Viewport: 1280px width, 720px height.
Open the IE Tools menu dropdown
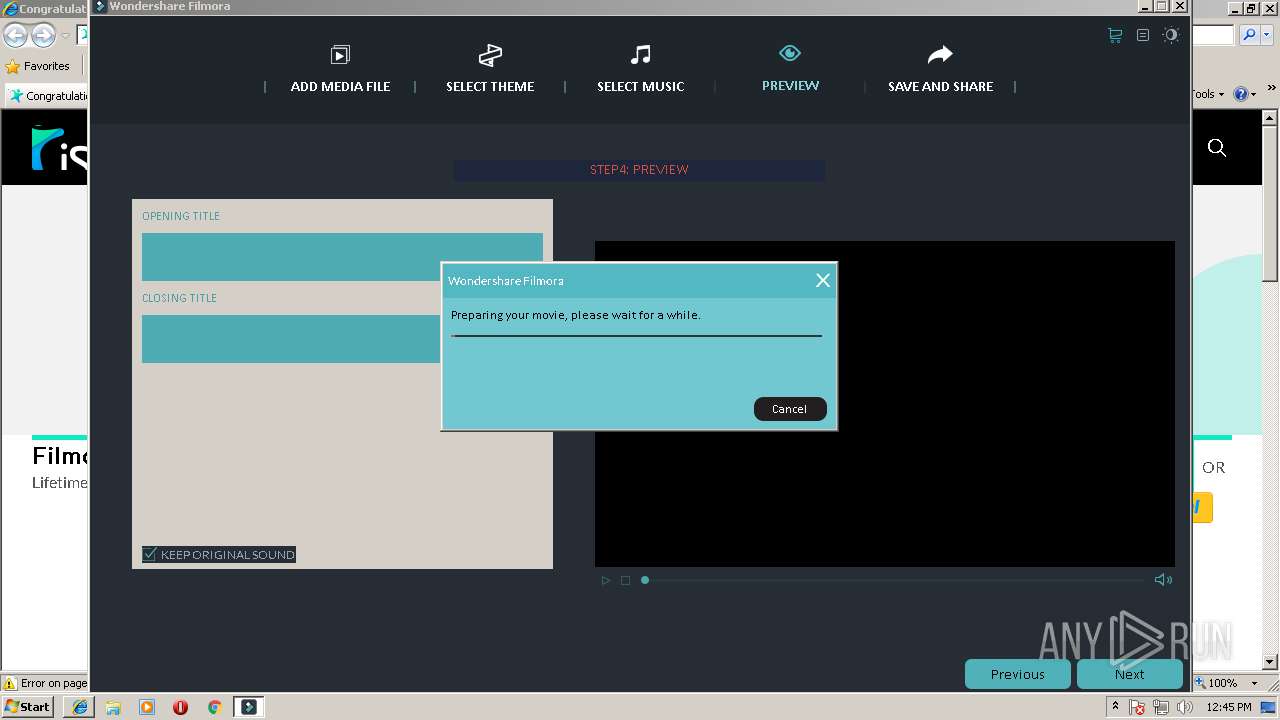1208,94
